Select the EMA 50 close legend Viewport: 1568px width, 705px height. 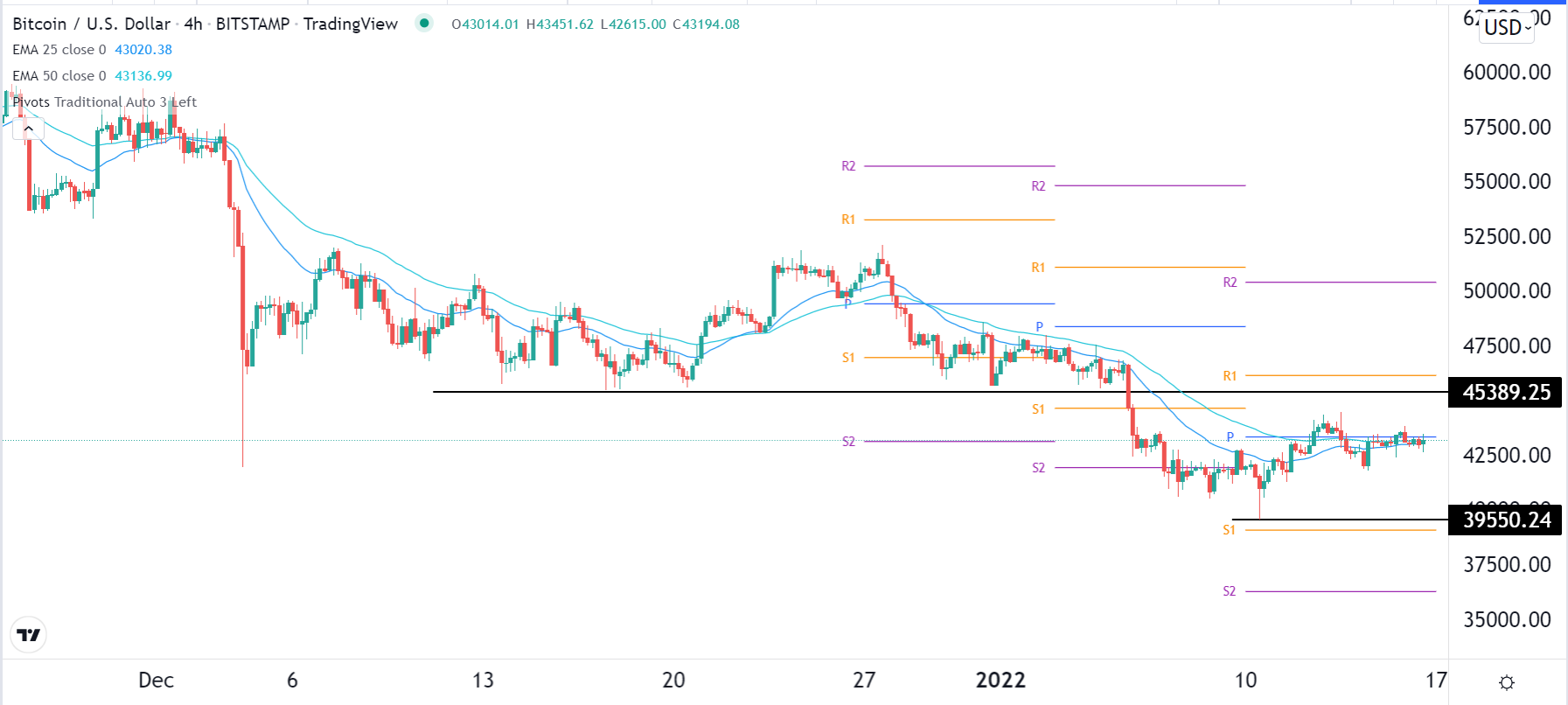tap(59, 76)
